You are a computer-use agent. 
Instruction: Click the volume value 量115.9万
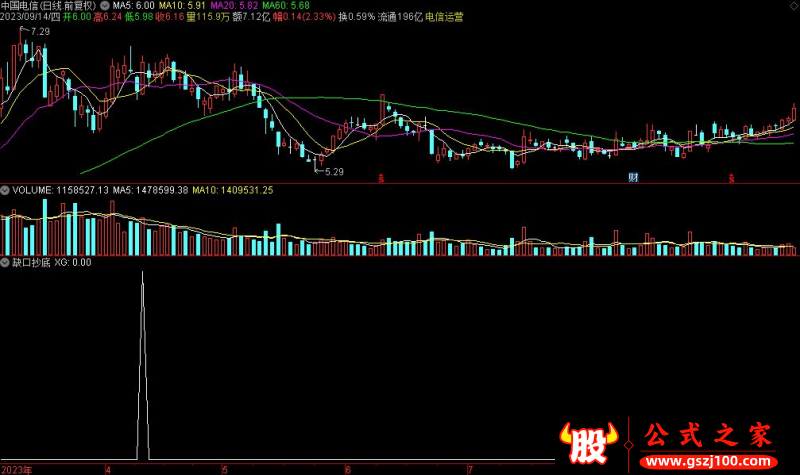[x=208, y=17]
